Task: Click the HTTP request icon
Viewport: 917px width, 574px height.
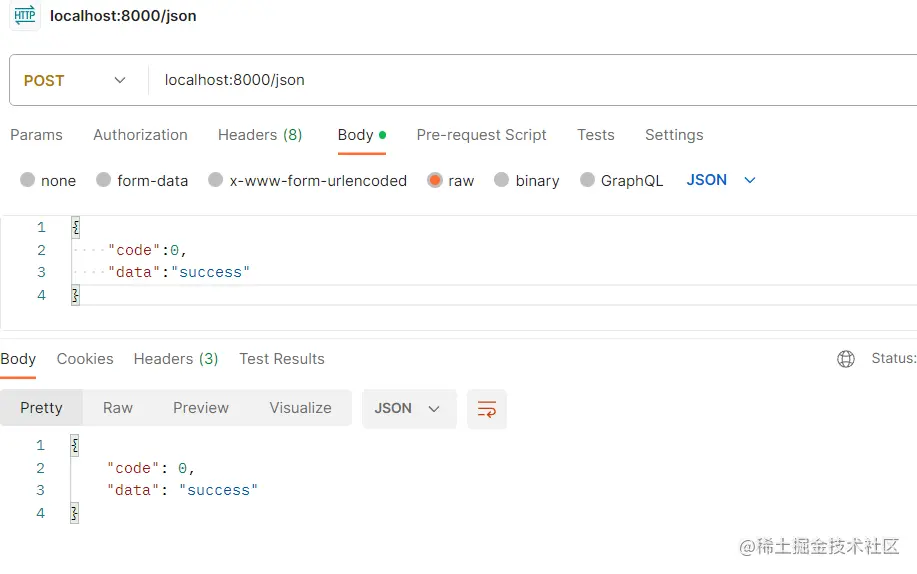Action: 25,16
